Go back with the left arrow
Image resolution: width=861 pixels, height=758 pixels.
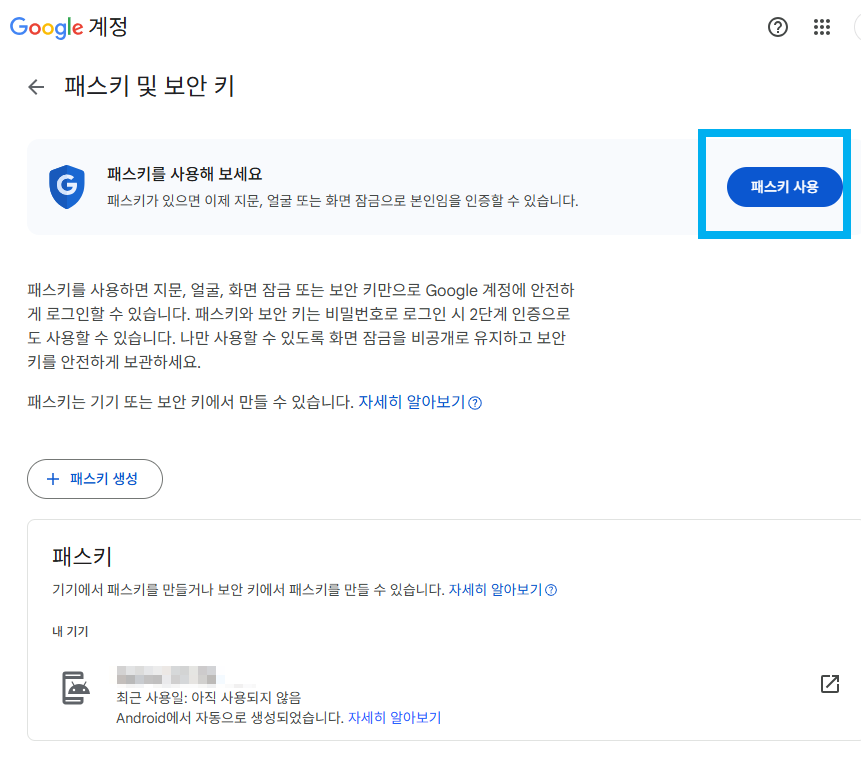(36, 86)
